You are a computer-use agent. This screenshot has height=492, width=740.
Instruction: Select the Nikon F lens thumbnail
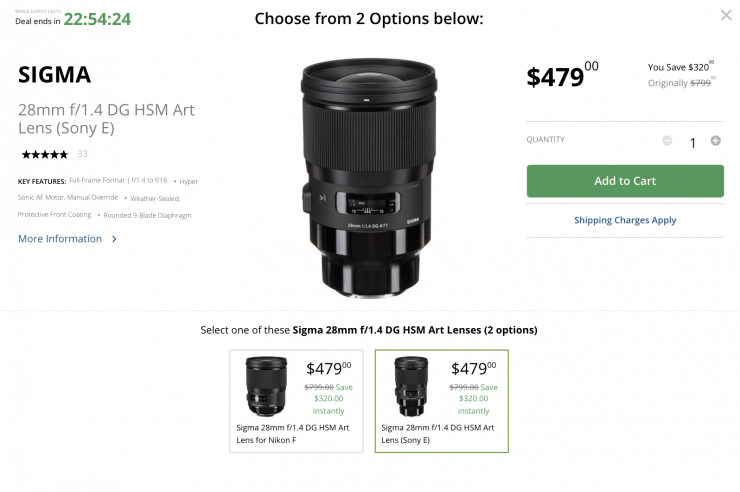(266, 387)
